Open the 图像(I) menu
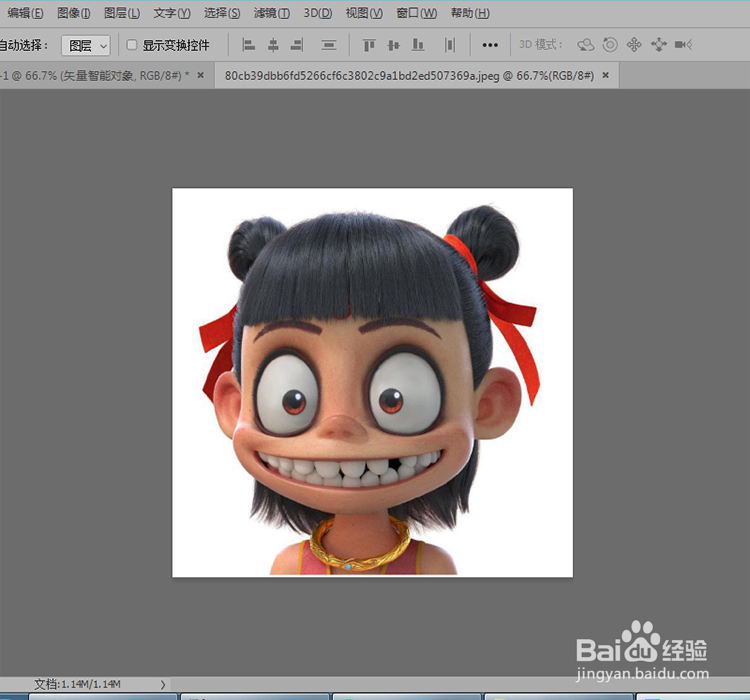This screenshot has height=700, width=750. coord(74,13)
